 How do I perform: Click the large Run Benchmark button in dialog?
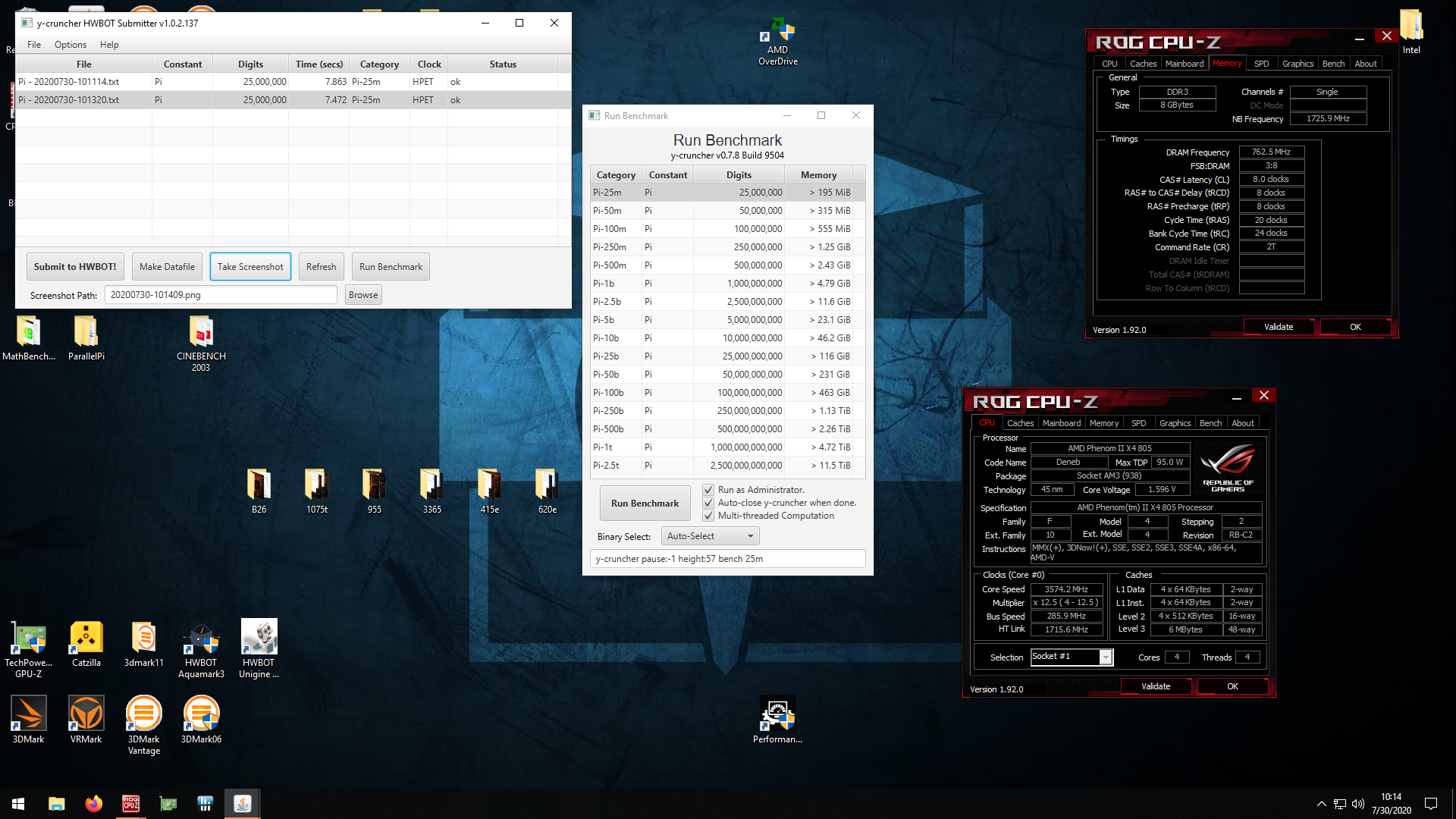645,504
